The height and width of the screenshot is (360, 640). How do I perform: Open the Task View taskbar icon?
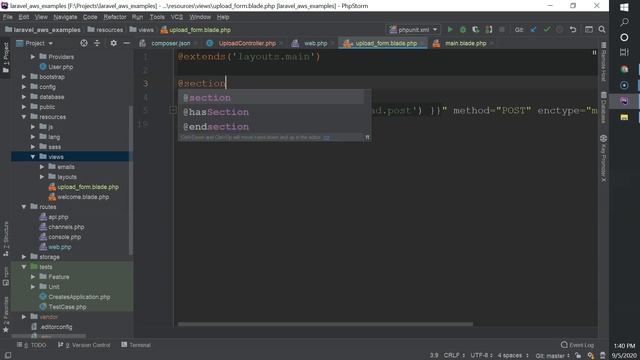pos(624,52)
